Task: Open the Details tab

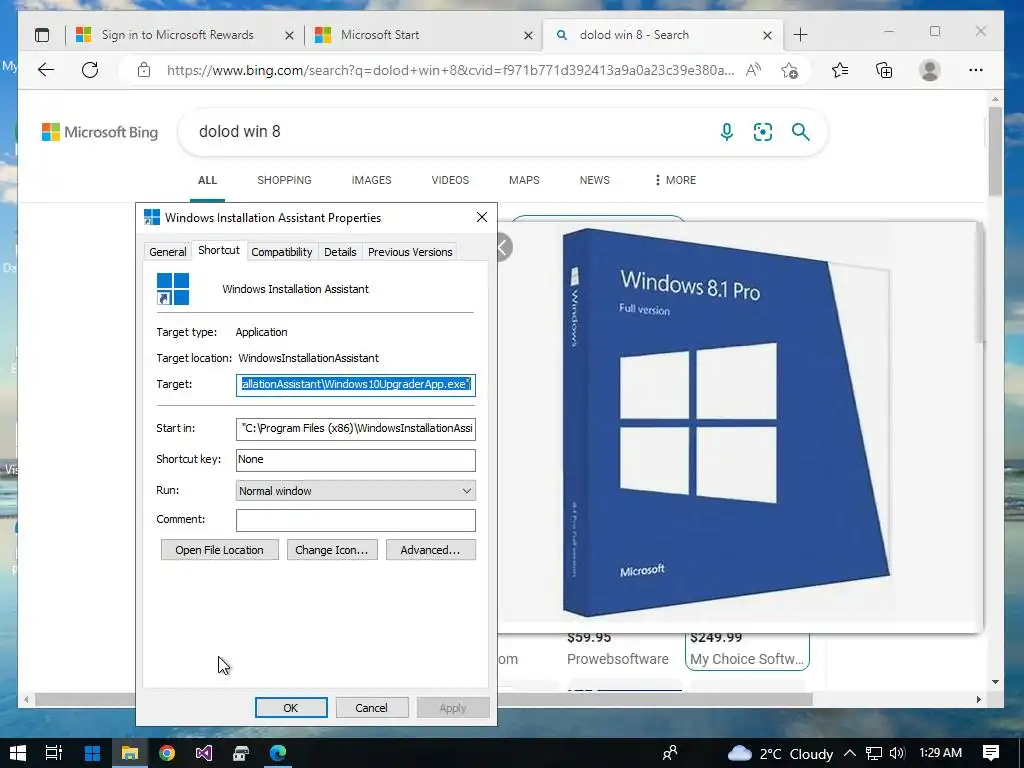Action: [x=340, y=252]
